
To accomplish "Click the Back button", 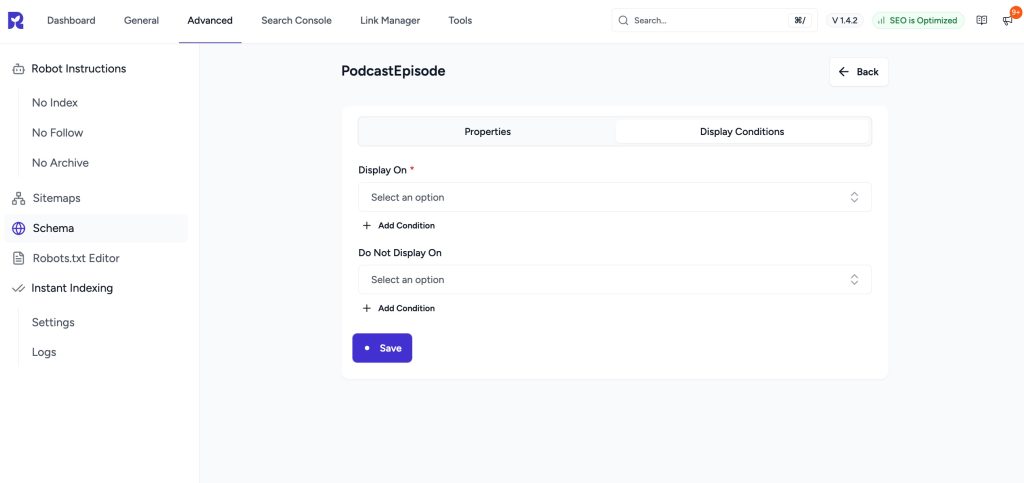I will tap(858, 72).
